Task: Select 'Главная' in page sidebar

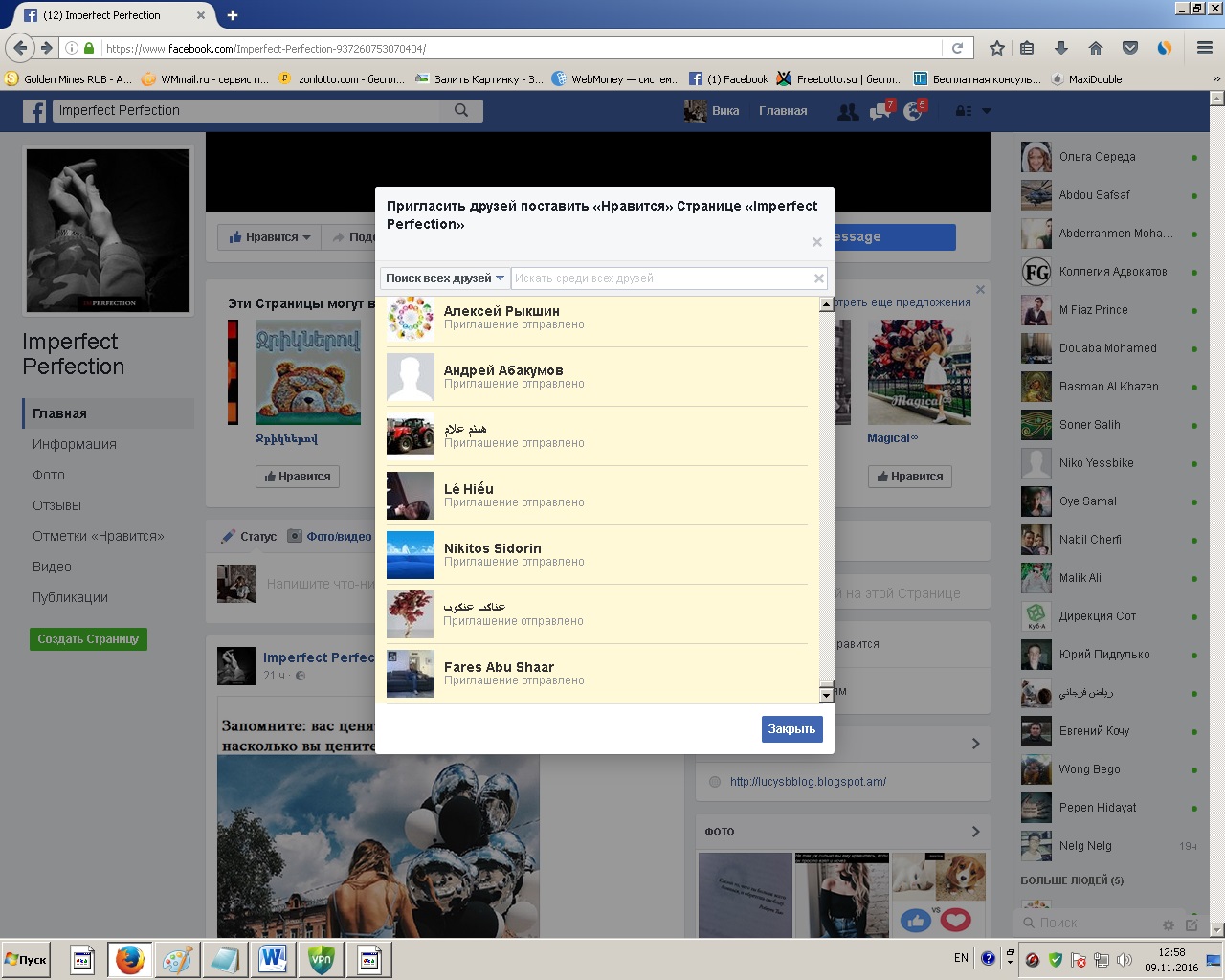Action: (108, 413)
